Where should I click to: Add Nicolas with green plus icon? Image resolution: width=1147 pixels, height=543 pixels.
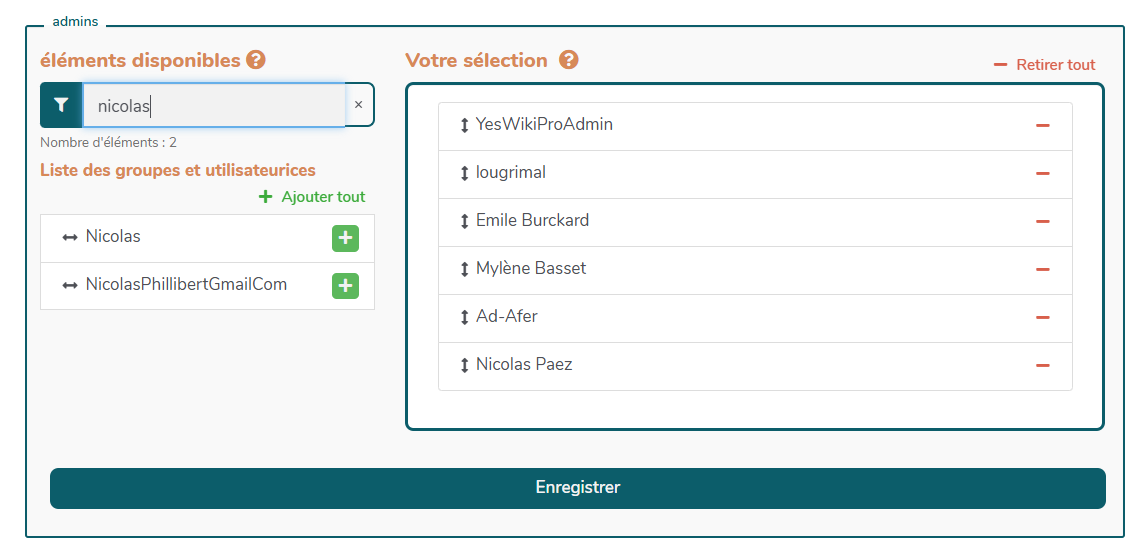[x=345, y=238]
